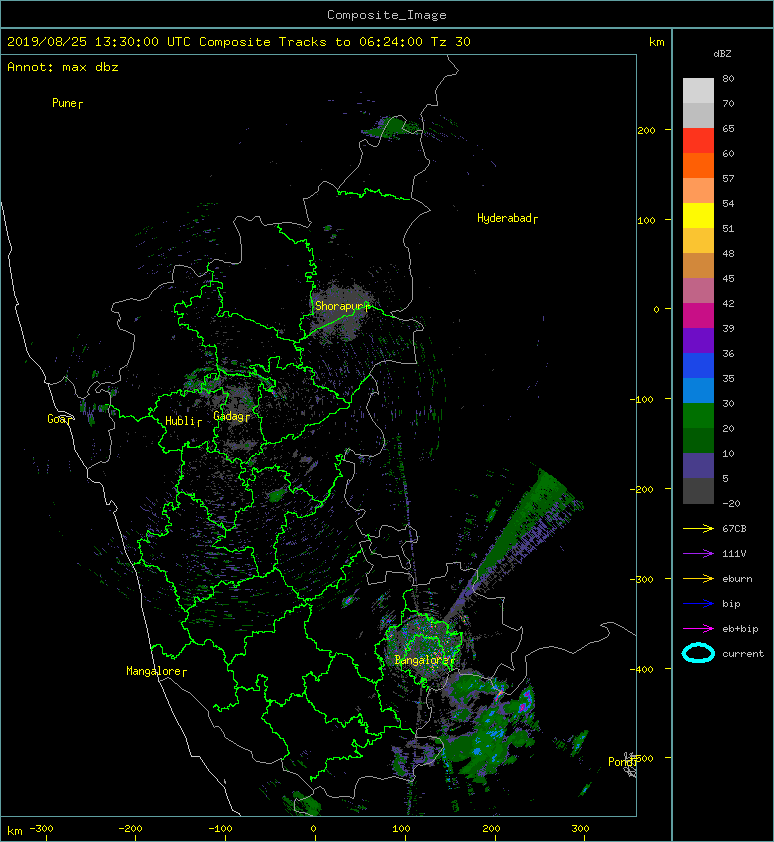Click the 67CB yellow arrow legend icon
774x842 pixels.
tap(698, 528)
